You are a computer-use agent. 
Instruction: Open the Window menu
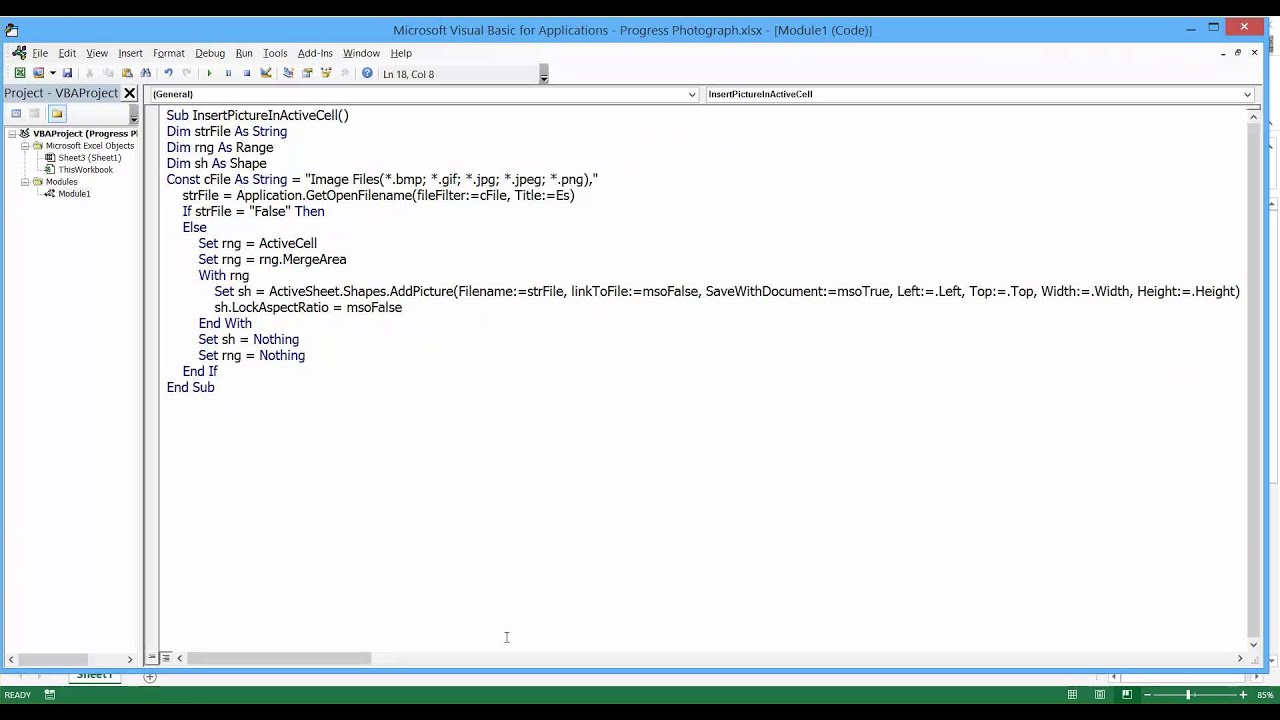coord(361,53)
